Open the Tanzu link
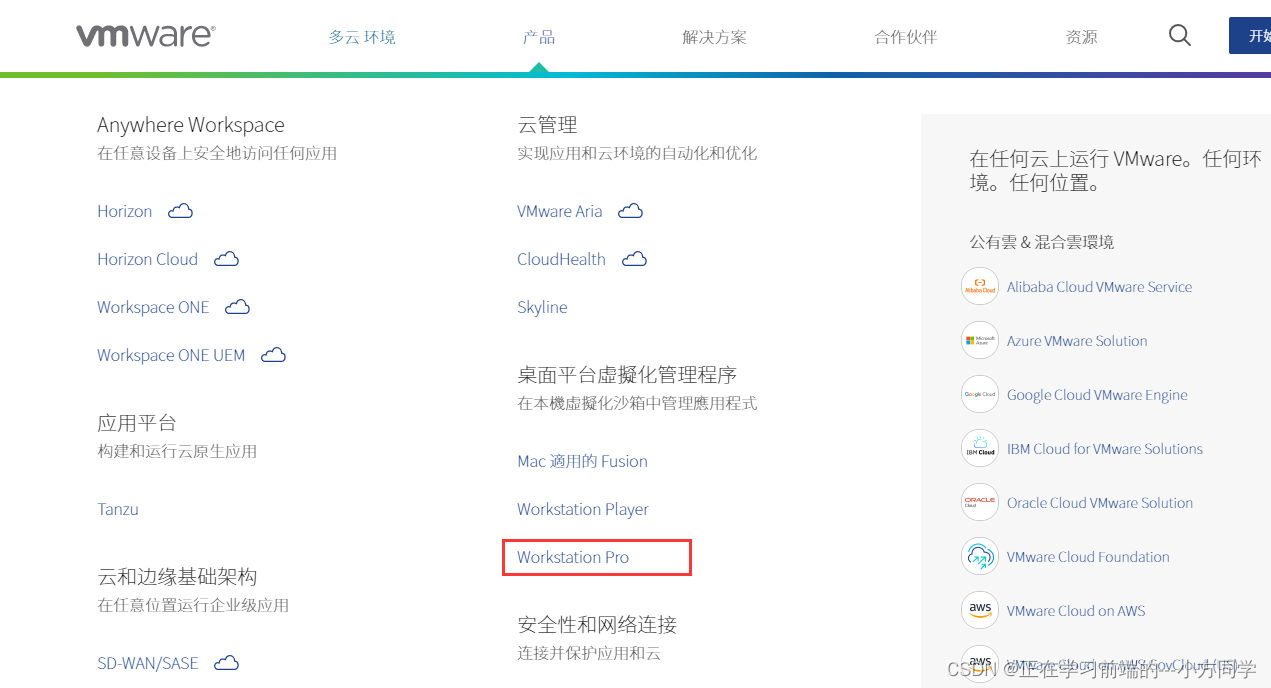Image resolution: width=1271 pixels, height=688 pixels. click(118, 509)
